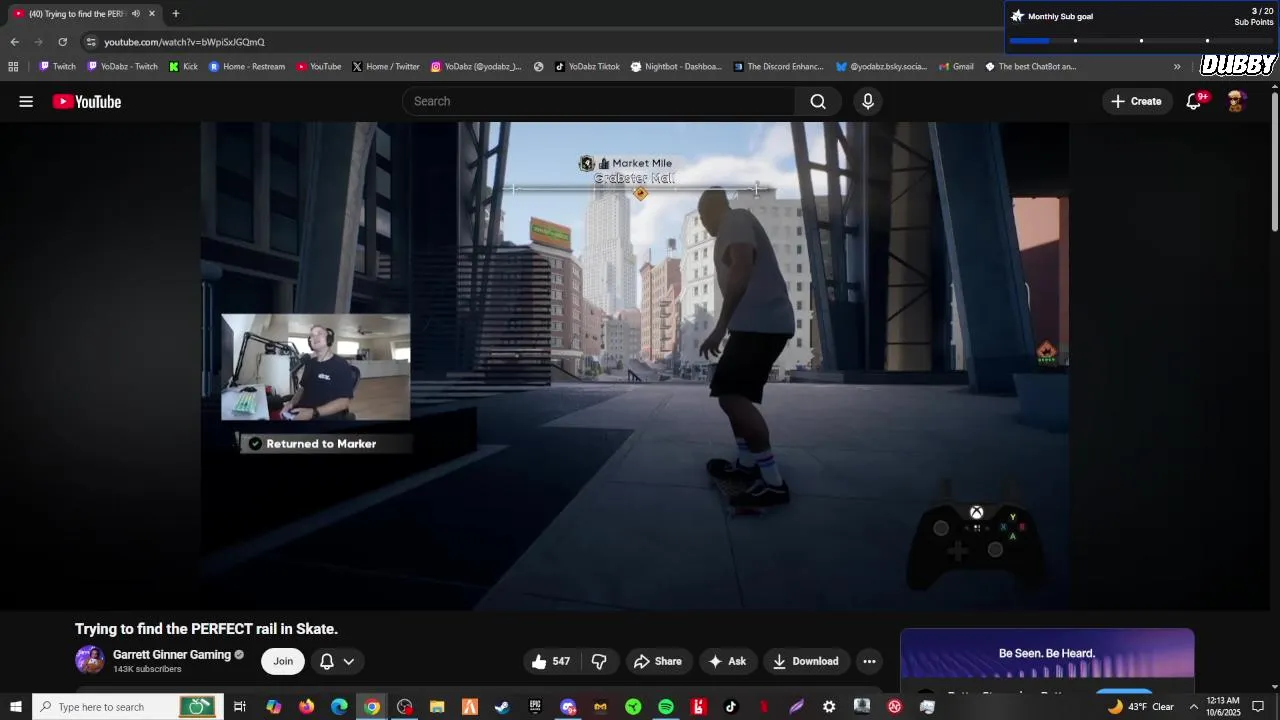
Task: Open the Home - Restream bookmark
Action: click(247, 67)
